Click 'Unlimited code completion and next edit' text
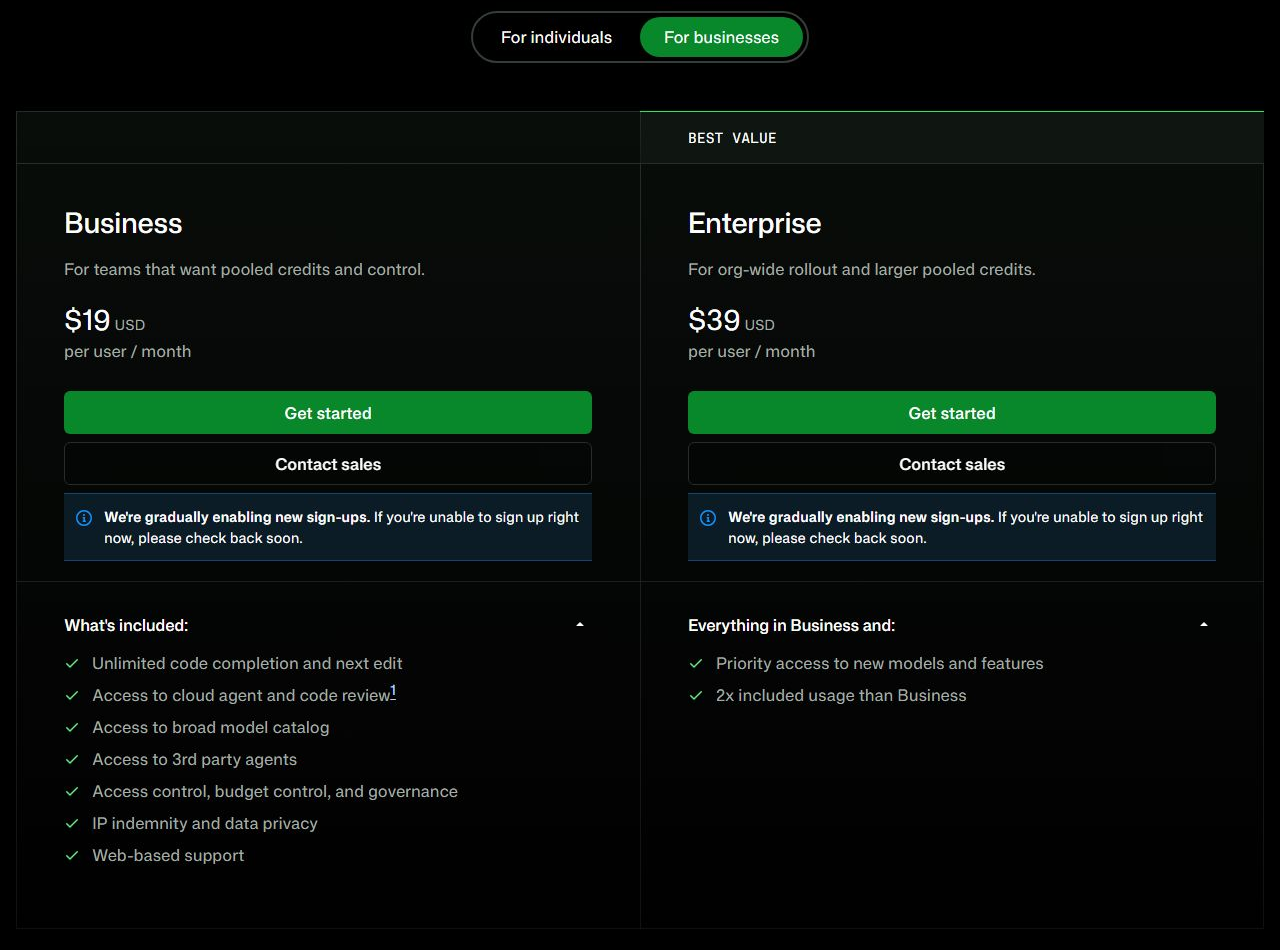The height and width of the screenshot is (950, 1280). coord(247,663)
